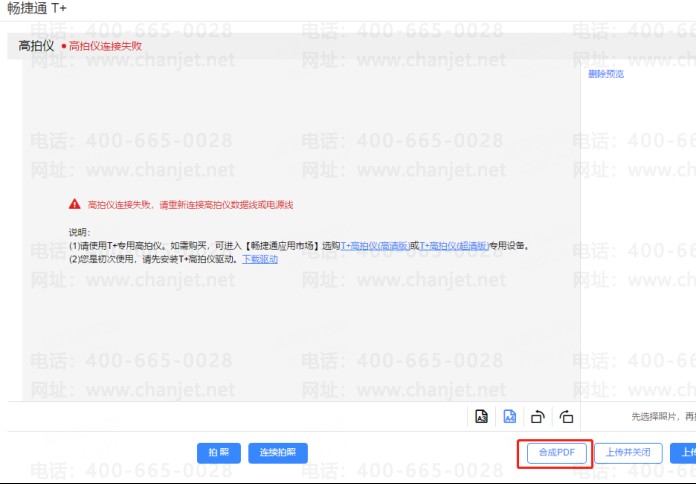
Task: Click the 合成PDF button
Action: click(557, 453)
